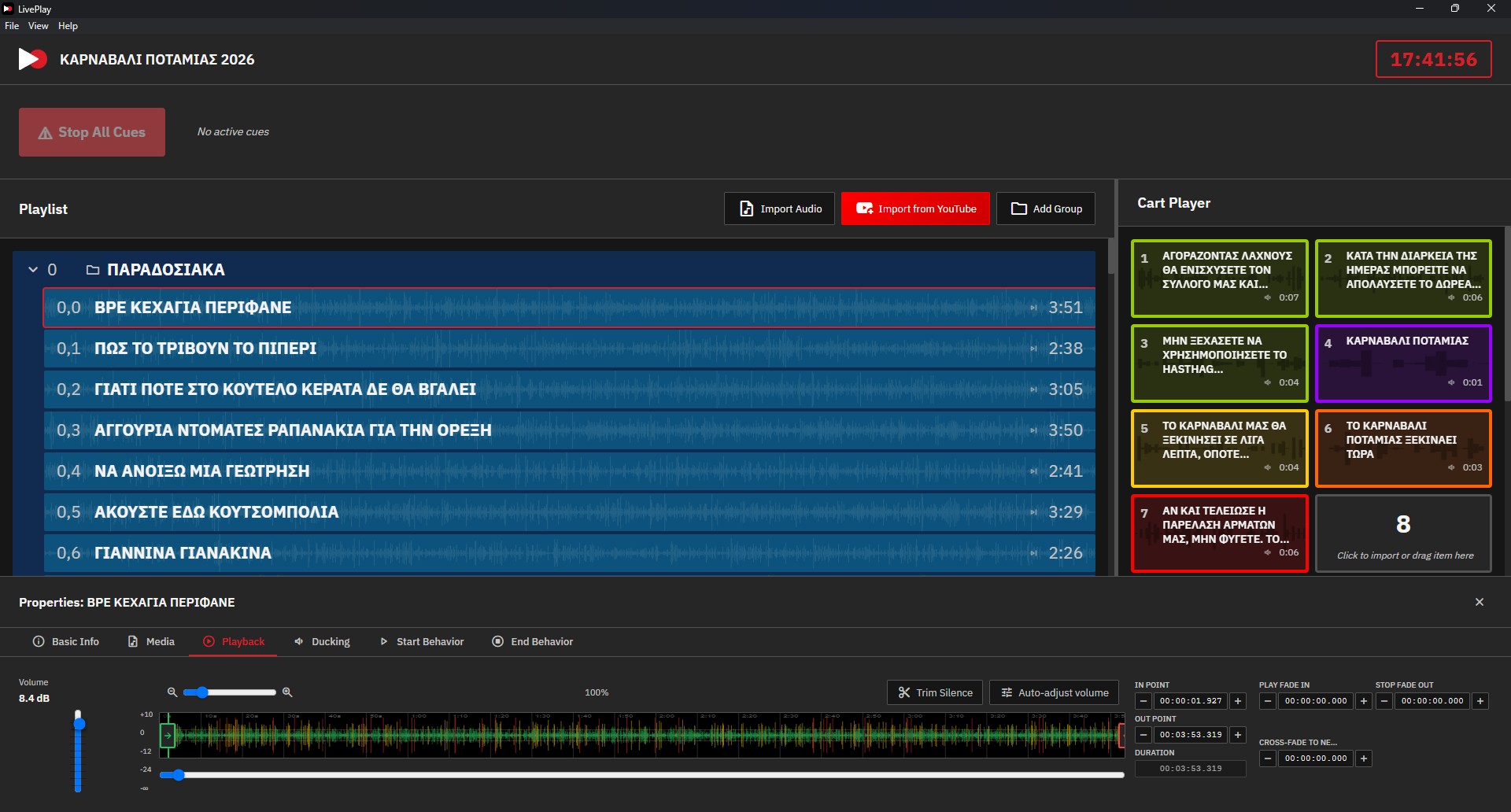Collapse the ΠΑΡΑΔΟΣΙΑΚΑ group
This screenshot has width=1511, height=812.
(x=33, y=270)
